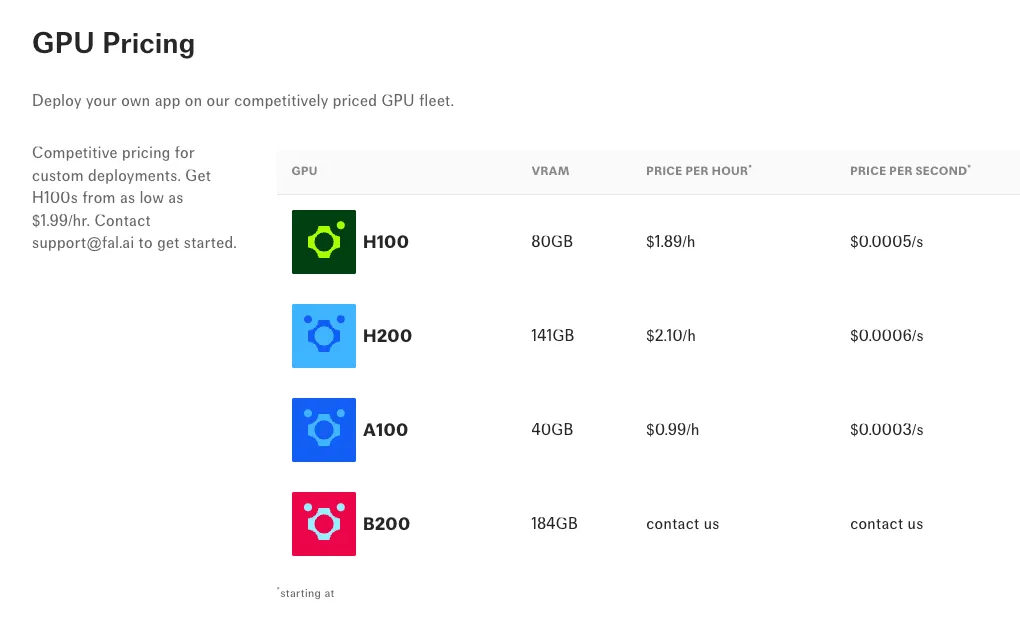Click the 40GB VRAM value for A100
The image size is (1020, 632).
552,430
